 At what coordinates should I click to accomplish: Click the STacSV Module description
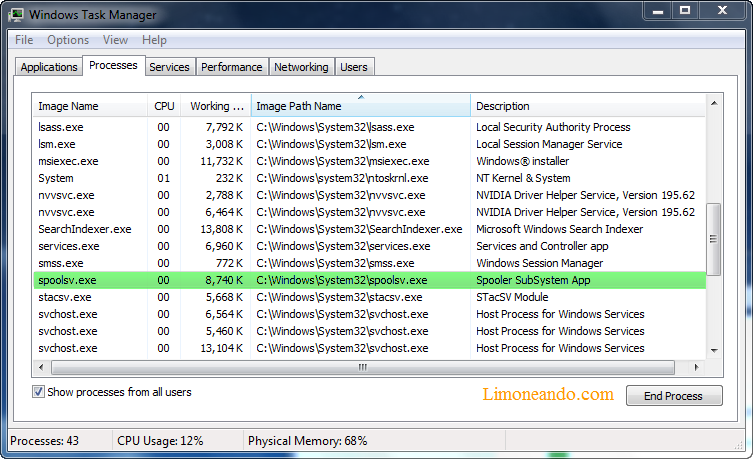[512, 297]
